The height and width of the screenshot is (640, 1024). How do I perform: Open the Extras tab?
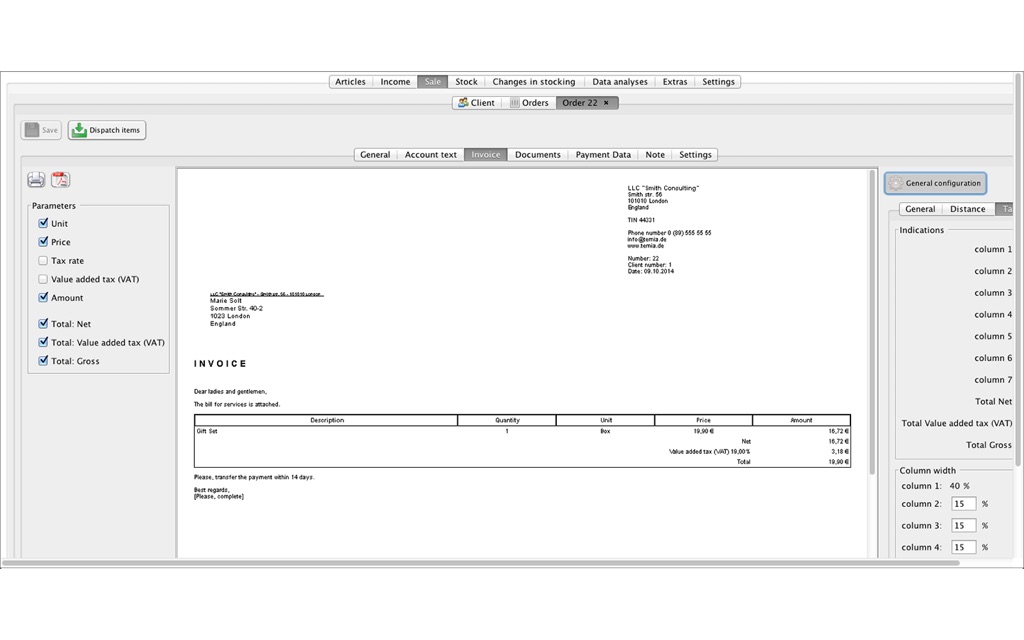coord(675,82)
